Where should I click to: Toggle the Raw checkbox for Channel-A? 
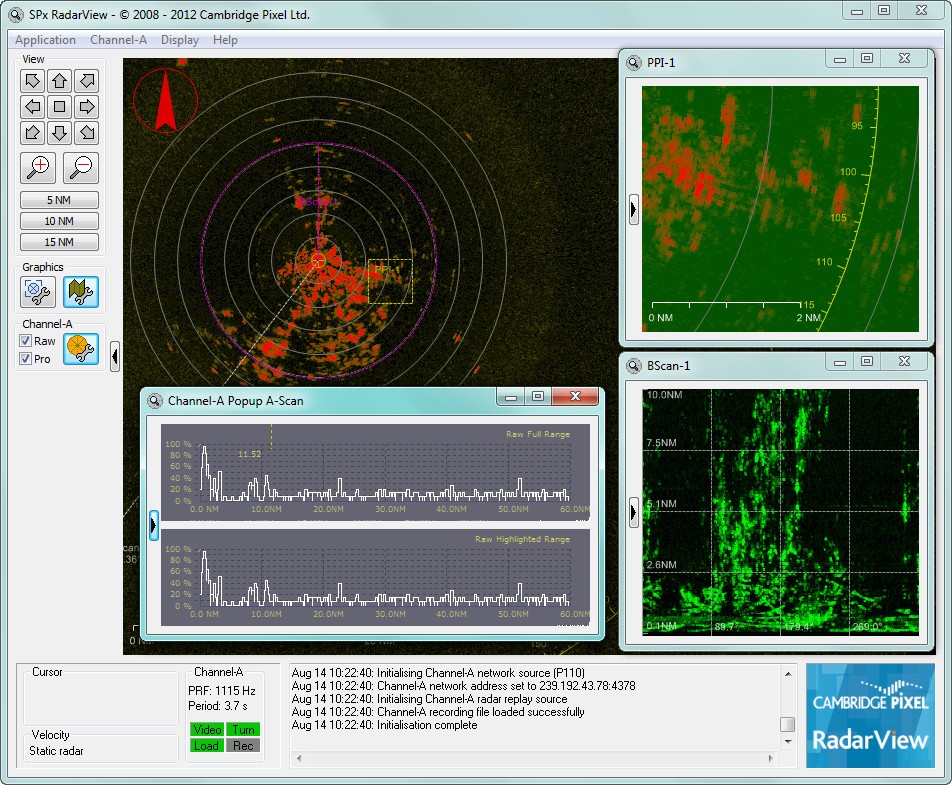pyautogui.click(x=25, y=341)
